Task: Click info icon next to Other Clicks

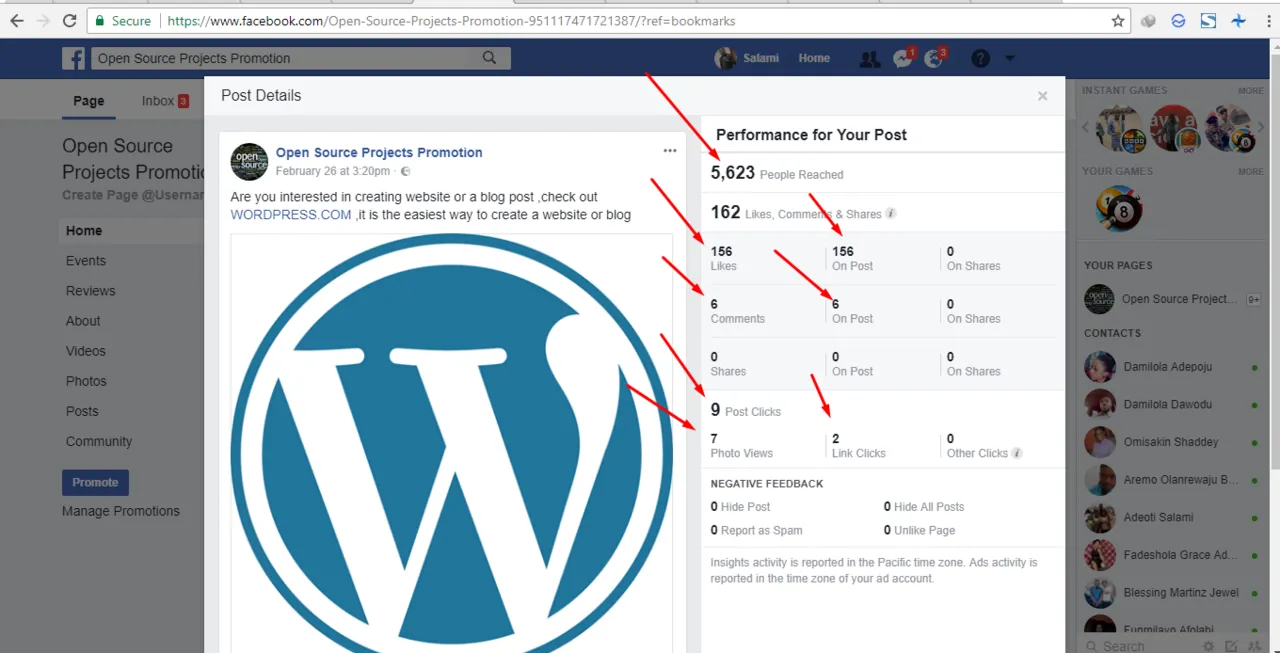Action: pyautogui.click(x=1017, y=453)
